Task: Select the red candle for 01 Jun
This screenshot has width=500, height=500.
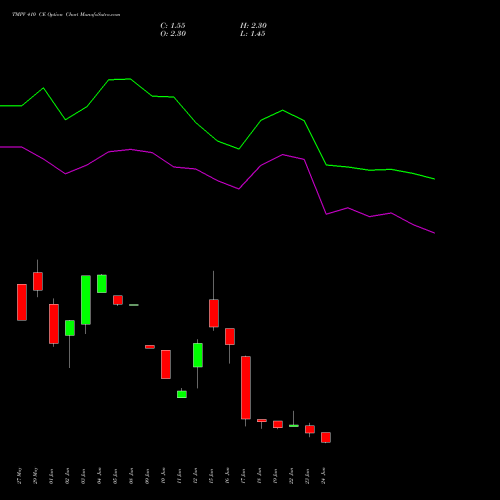Action: [x=54, y=324]
